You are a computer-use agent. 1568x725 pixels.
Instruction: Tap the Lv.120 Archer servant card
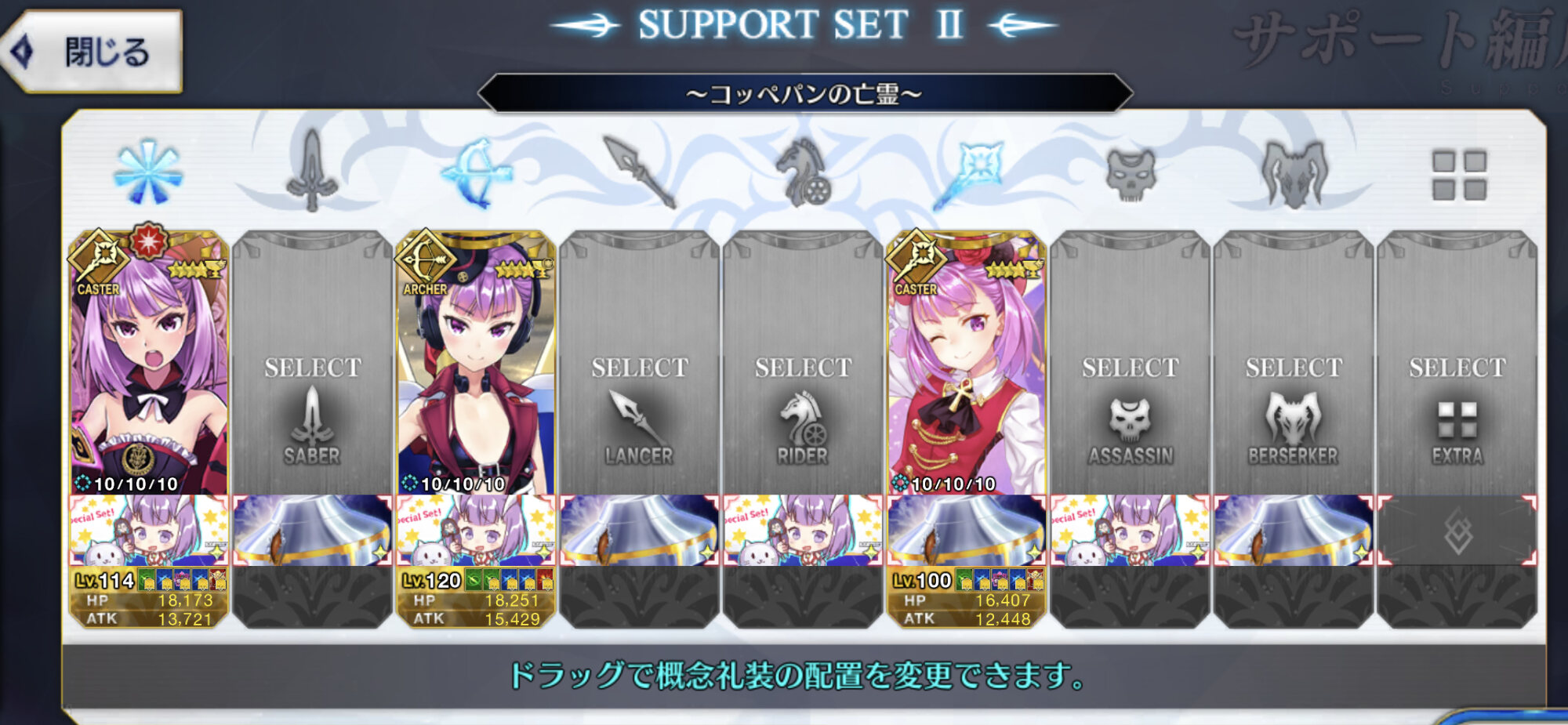coord(476,363)
